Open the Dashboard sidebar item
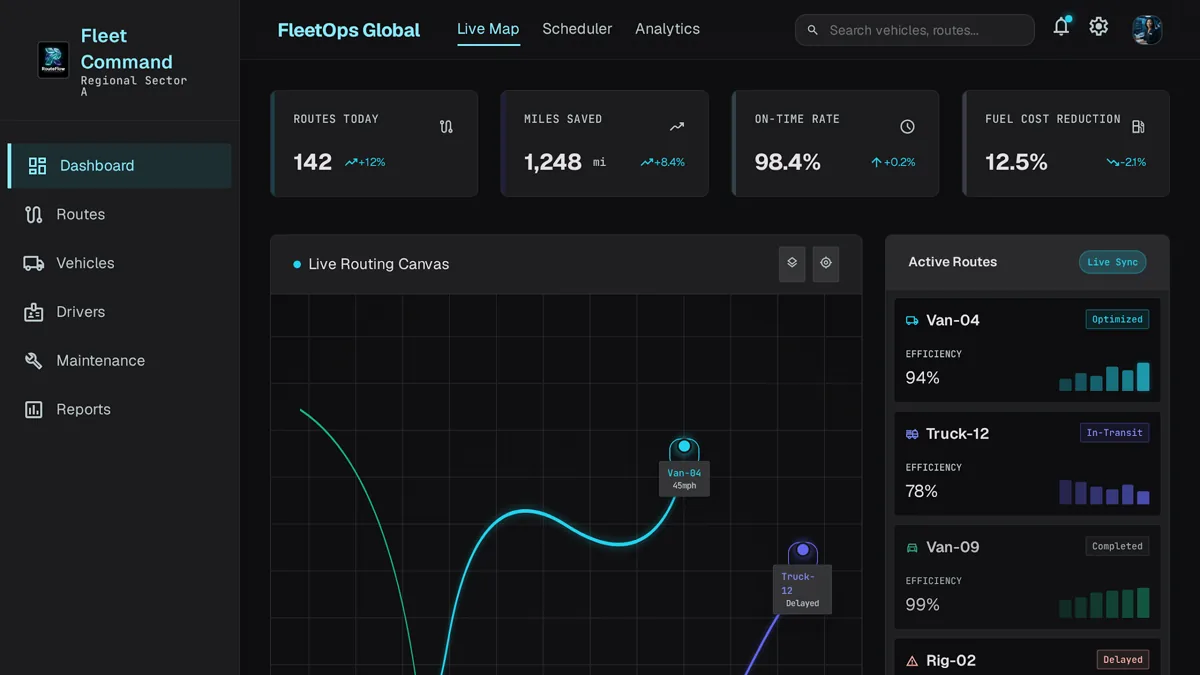This screenshot has width=1200, height=675. pyautogui.click(x=120, y=166)
